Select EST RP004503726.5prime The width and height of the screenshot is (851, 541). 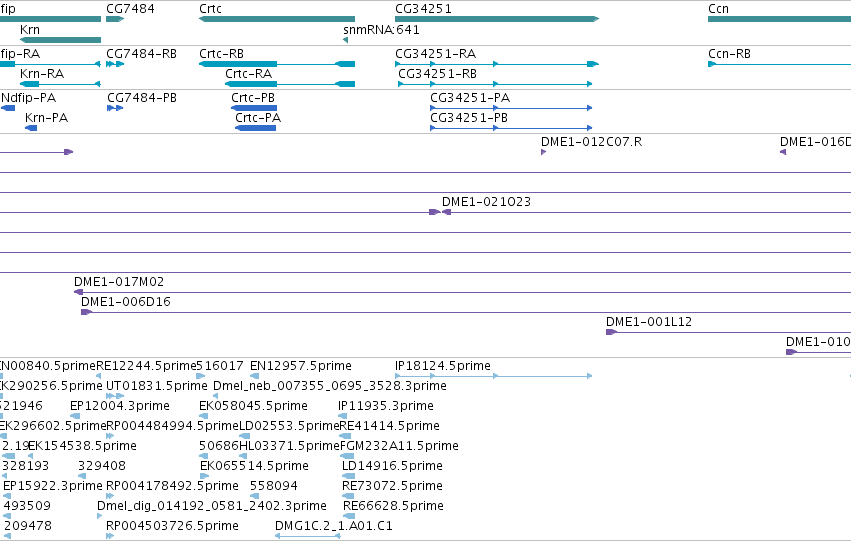[x=173, y=526]
